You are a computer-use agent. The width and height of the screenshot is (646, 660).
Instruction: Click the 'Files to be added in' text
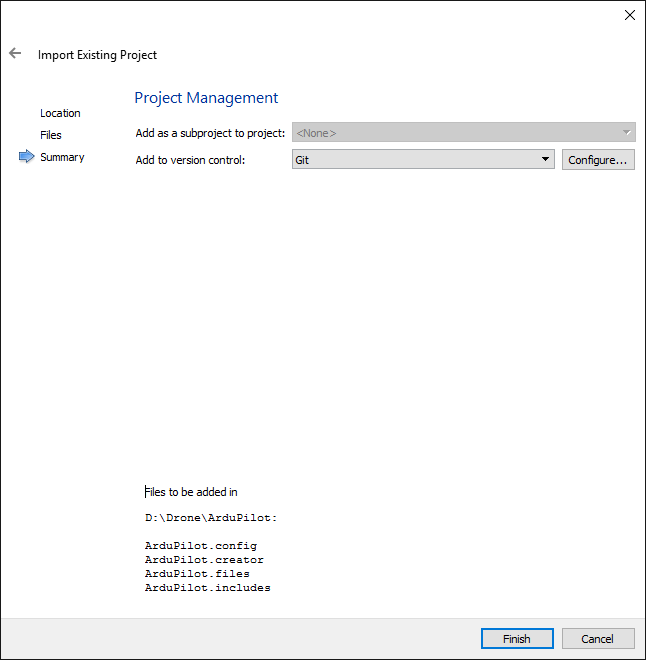191,492
